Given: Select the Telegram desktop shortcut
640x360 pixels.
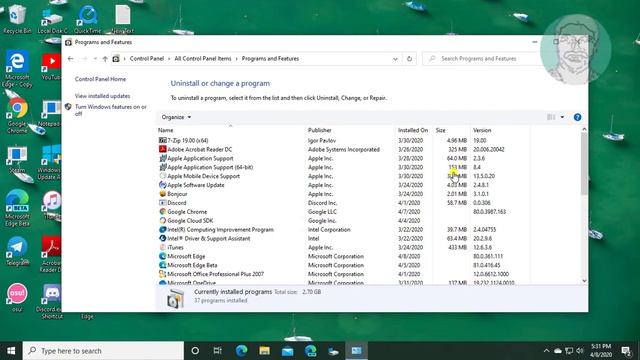Looking at the screenshot, I should (17, 251).
